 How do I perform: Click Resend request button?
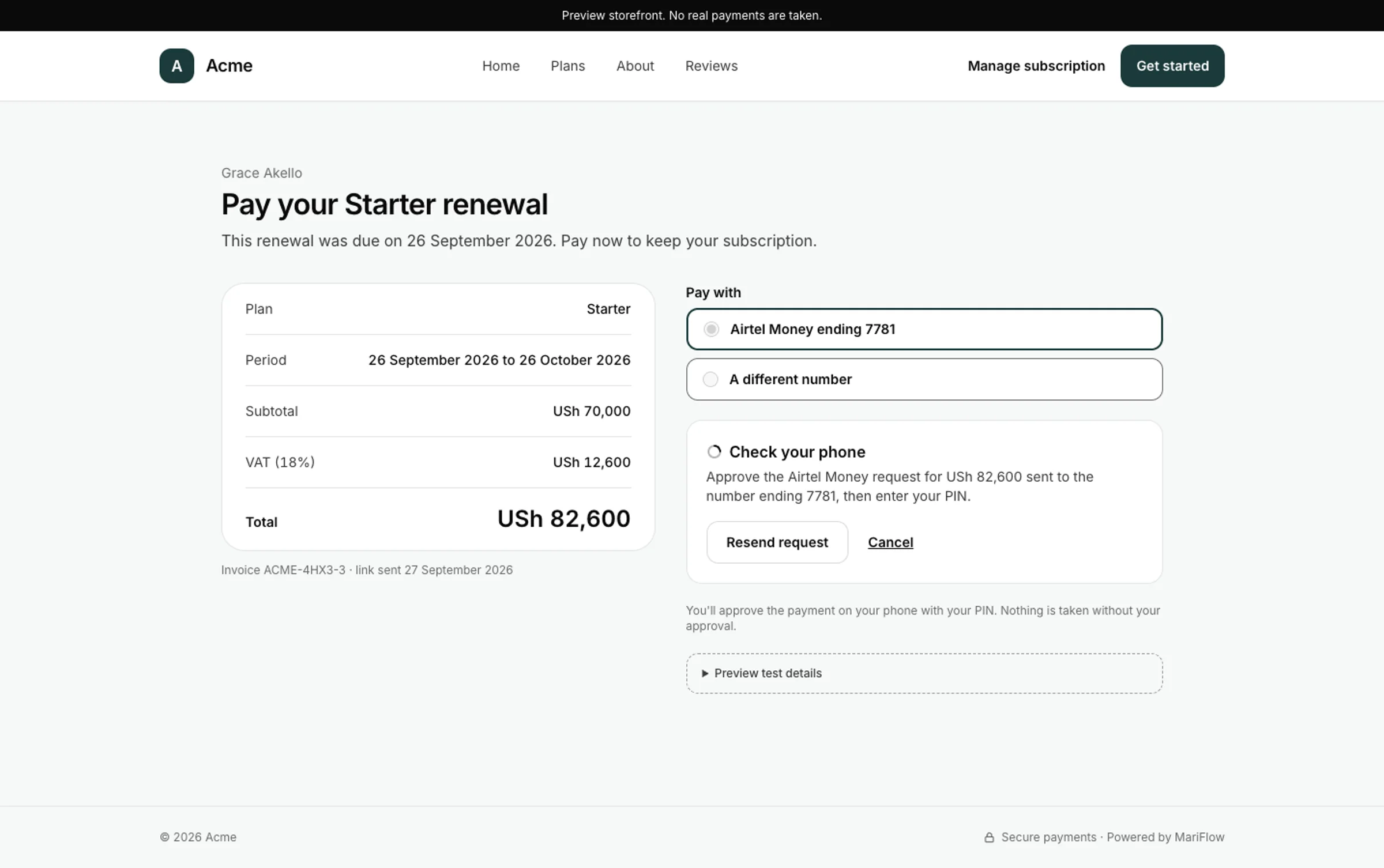(777, 542)
